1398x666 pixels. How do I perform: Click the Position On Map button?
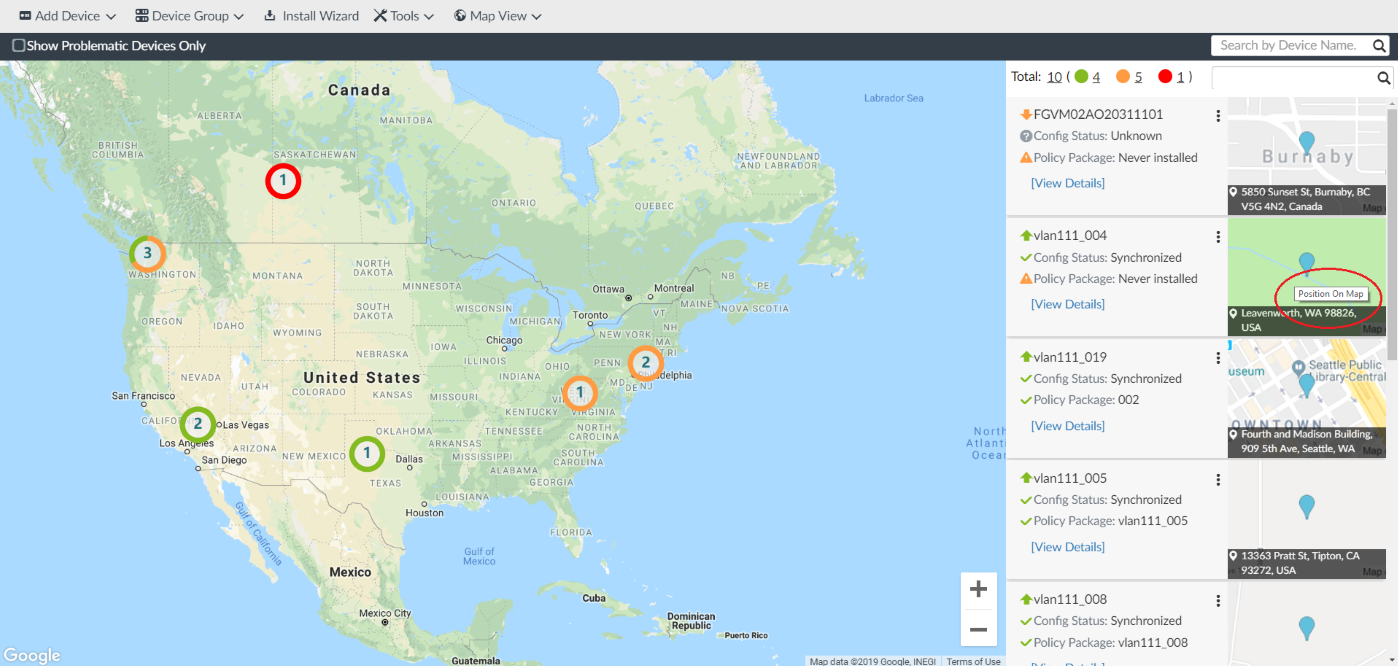point(1330,294)
